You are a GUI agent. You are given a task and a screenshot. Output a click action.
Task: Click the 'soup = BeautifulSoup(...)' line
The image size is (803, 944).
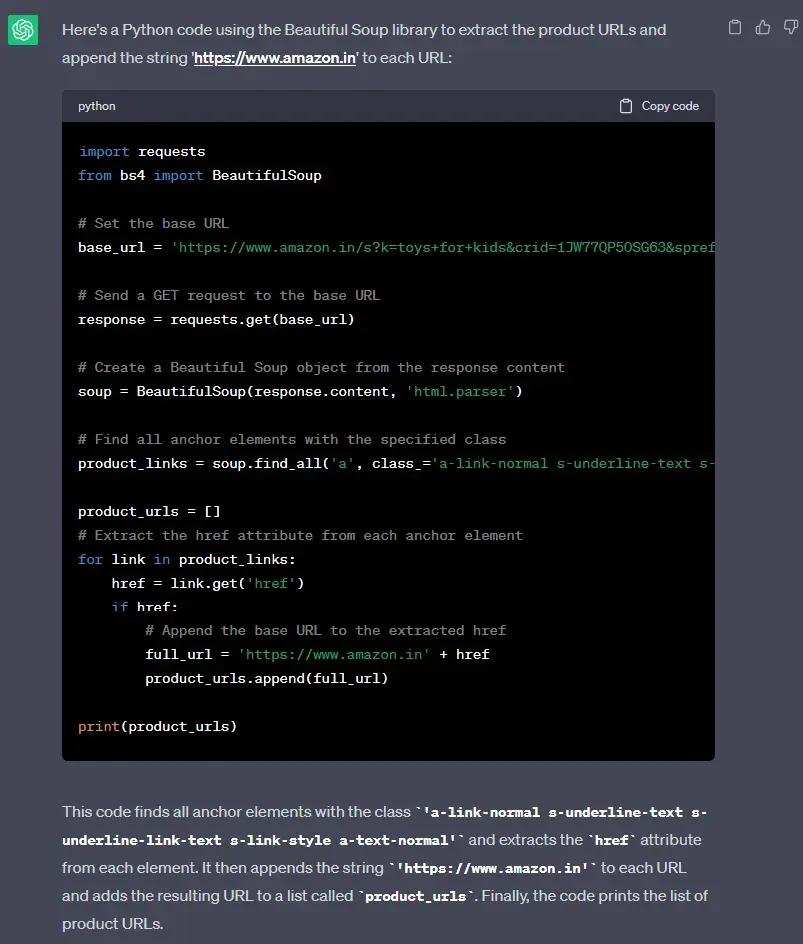(x=300, y=391)
